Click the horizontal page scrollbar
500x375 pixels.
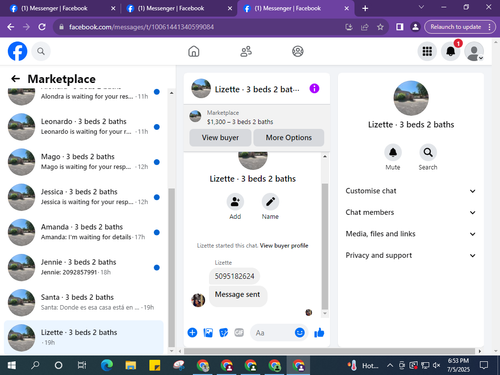(x=329, y=351)
